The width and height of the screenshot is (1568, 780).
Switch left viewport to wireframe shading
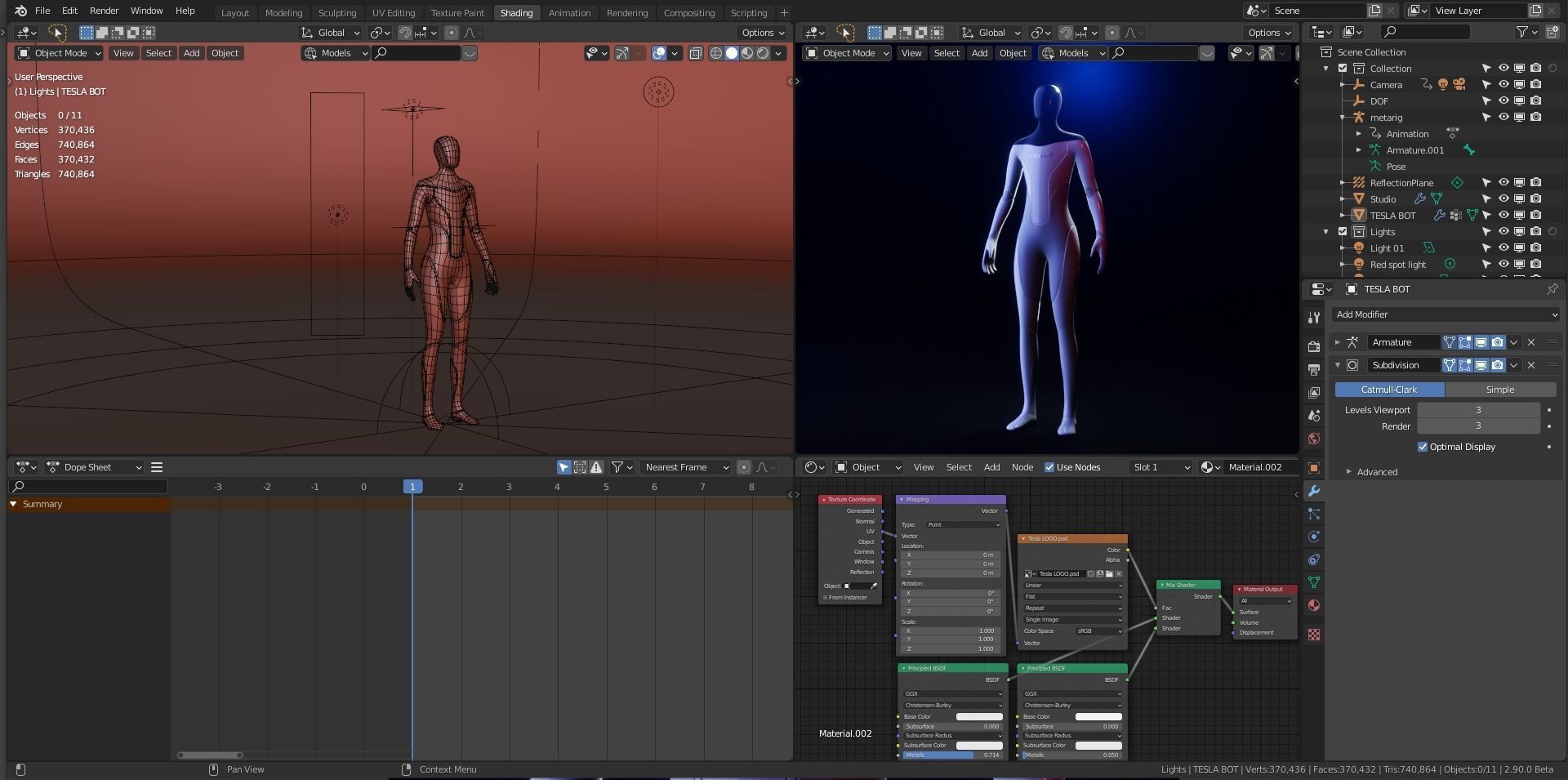(x=716, y=53)
